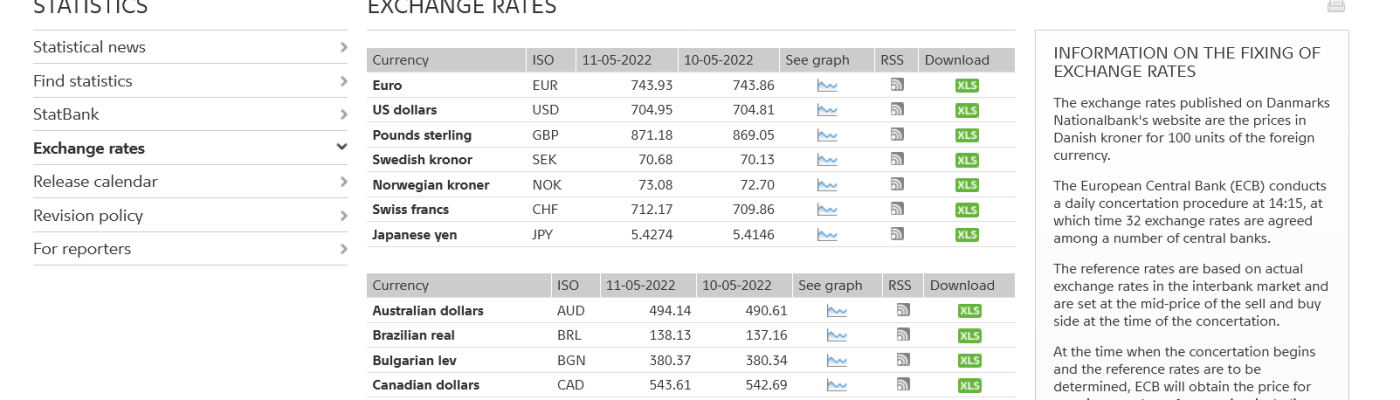The height and width of the screenshot is (400, 1400).
Task: Open the Revision policy page
Action: point(88,215)
